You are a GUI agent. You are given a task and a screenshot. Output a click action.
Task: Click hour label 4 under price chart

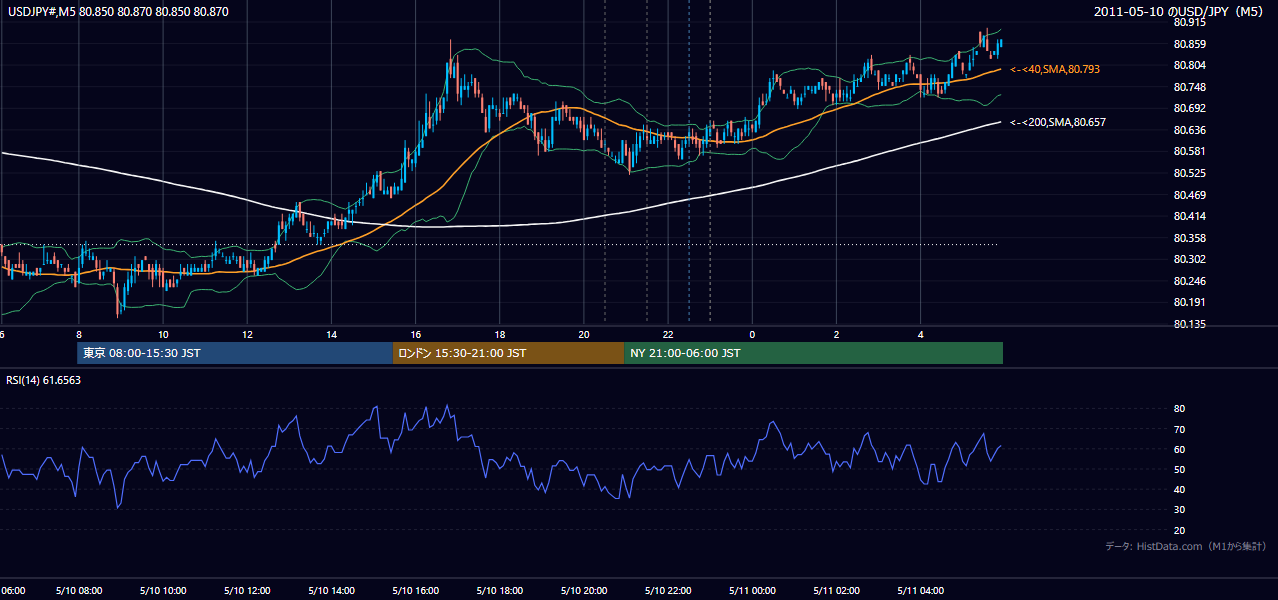(920, 334)
